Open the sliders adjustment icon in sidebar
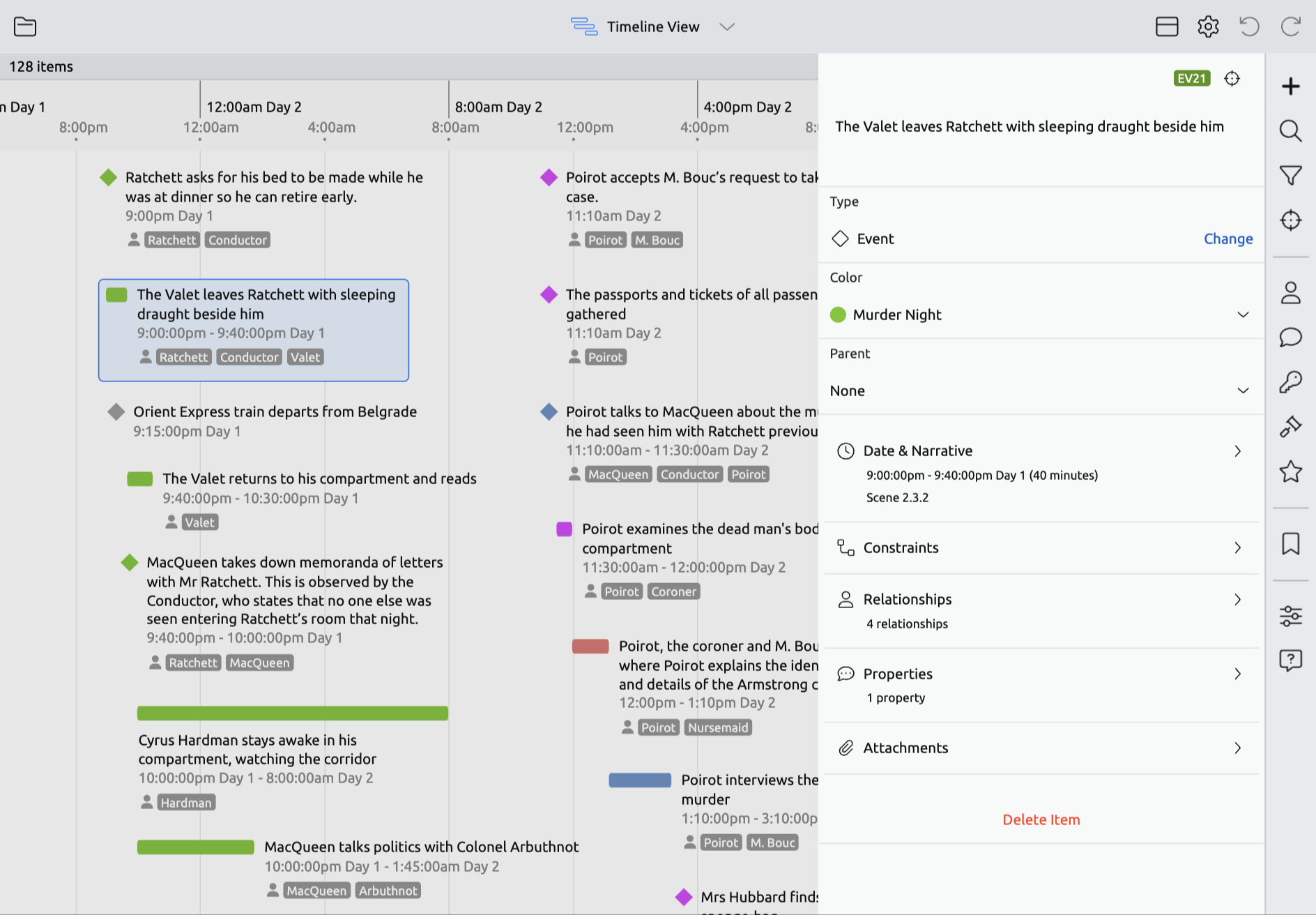Screen dimensions: 1316x915 [x=1291, y=616]
